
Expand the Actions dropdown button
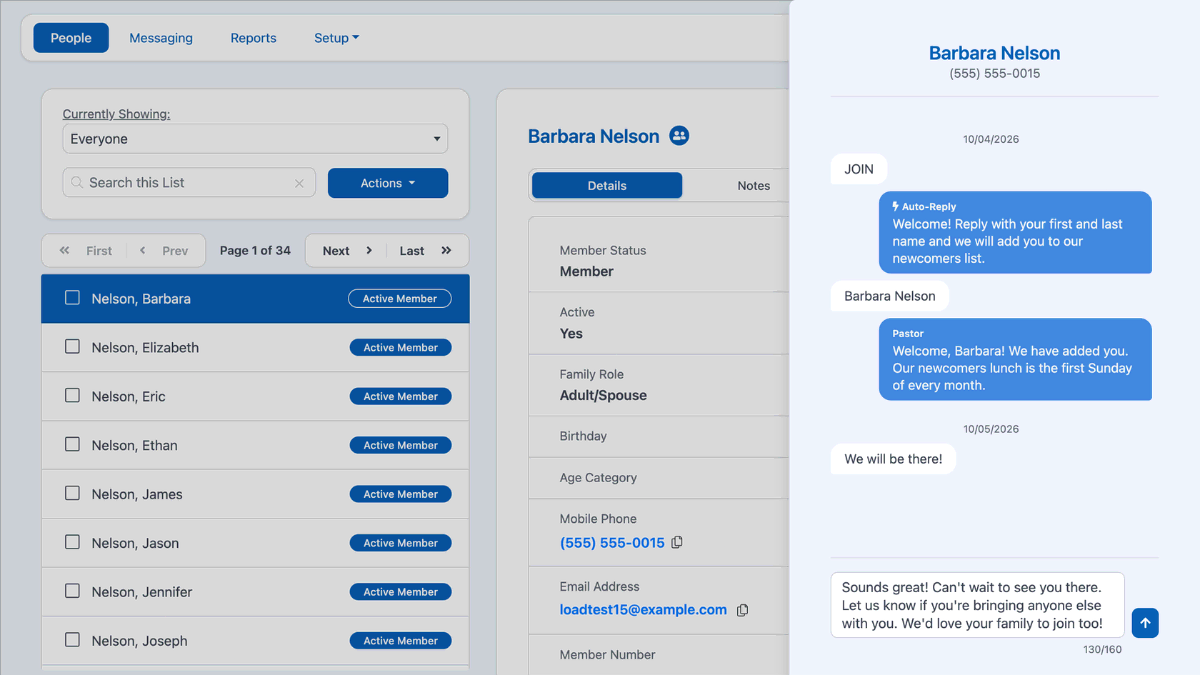point(388,183)
